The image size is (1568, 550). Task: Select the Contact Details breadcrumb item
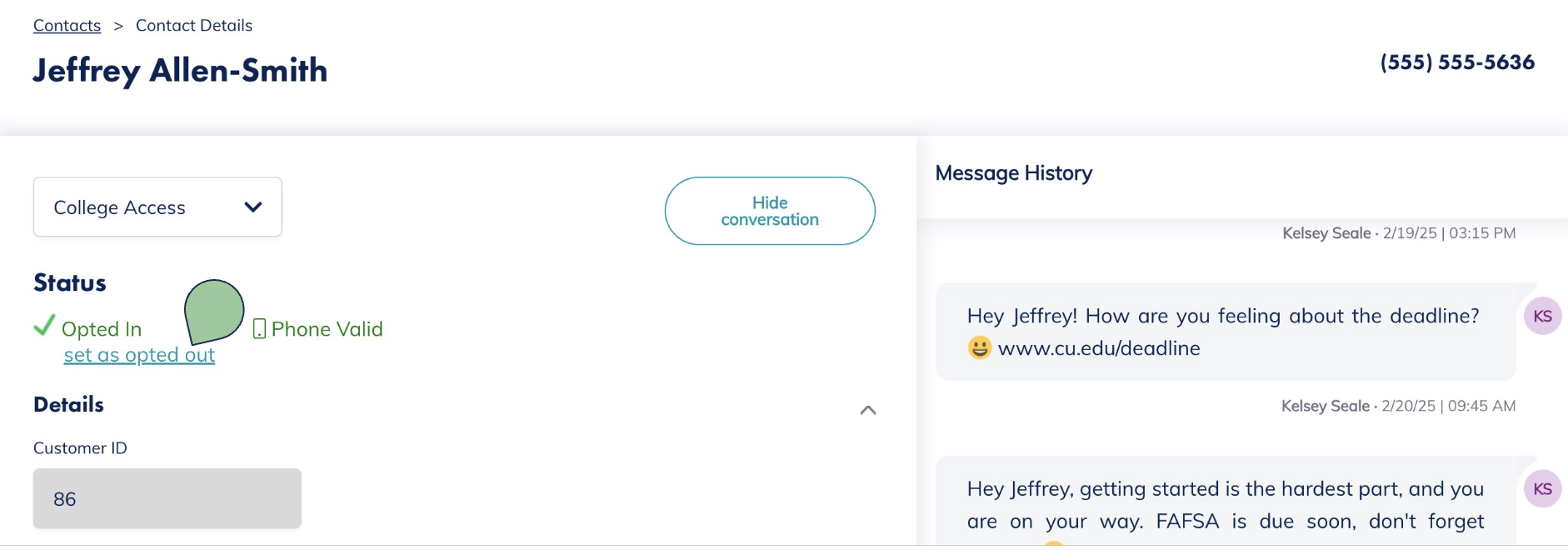click(x=194, y=26)
